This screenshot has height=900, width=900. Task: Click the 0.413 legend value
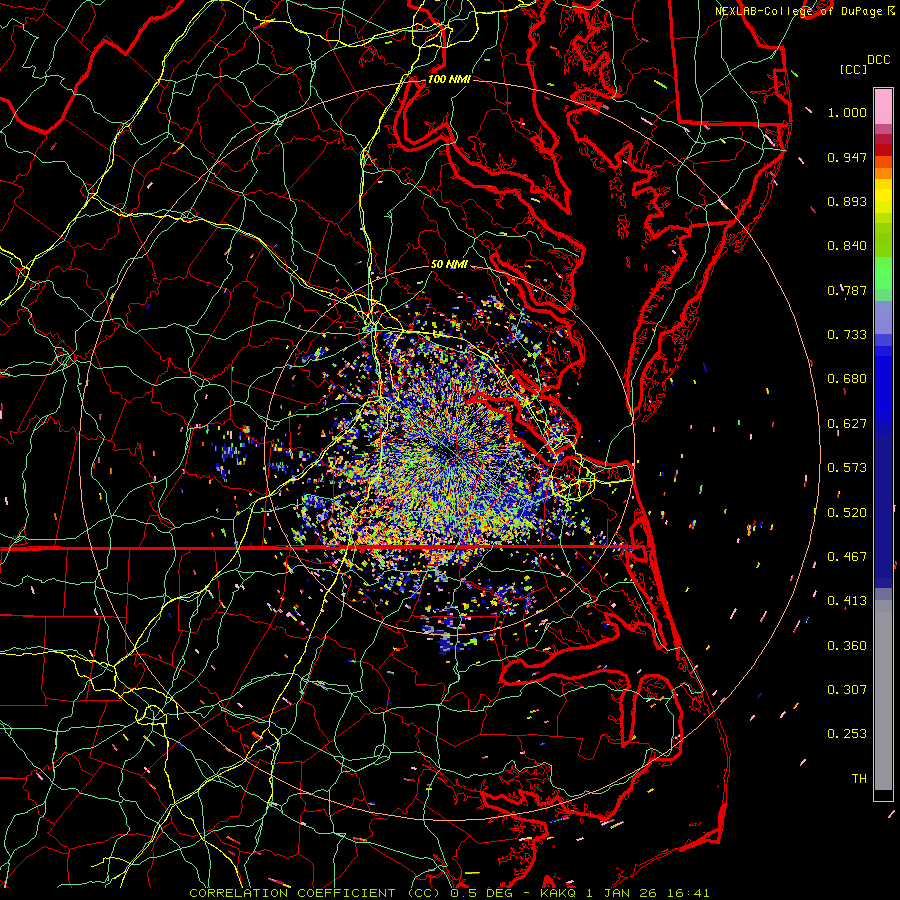[x=847, y=601]
